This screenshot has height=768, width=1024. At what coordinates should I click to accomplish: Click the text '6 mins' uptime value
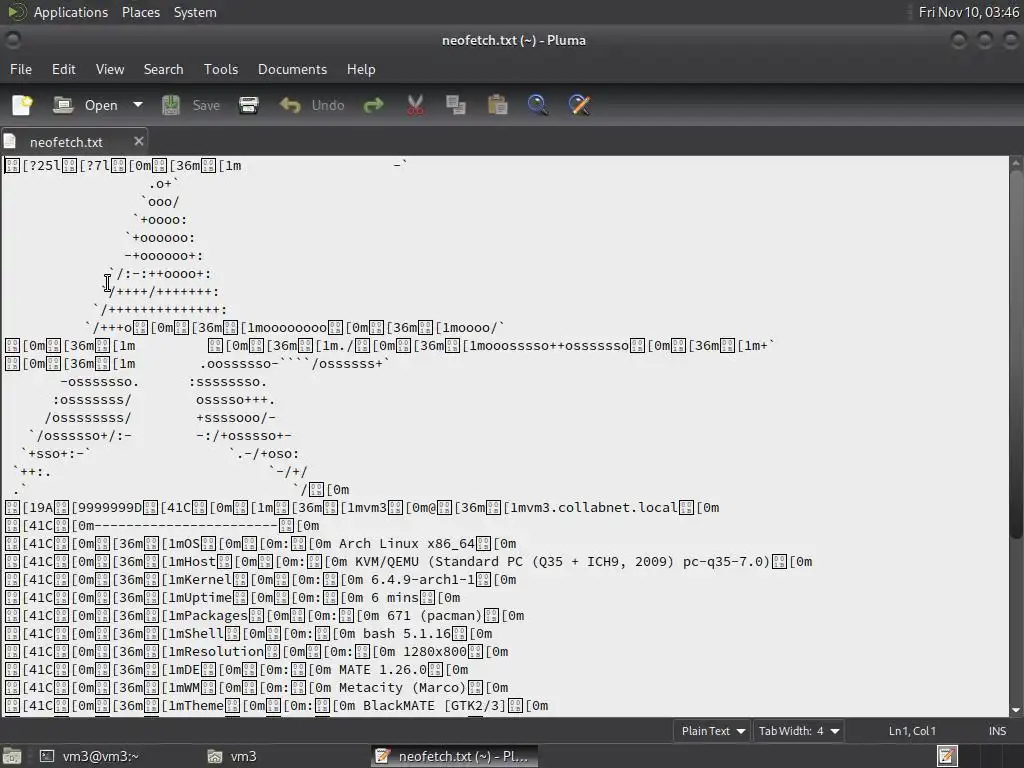394,598
